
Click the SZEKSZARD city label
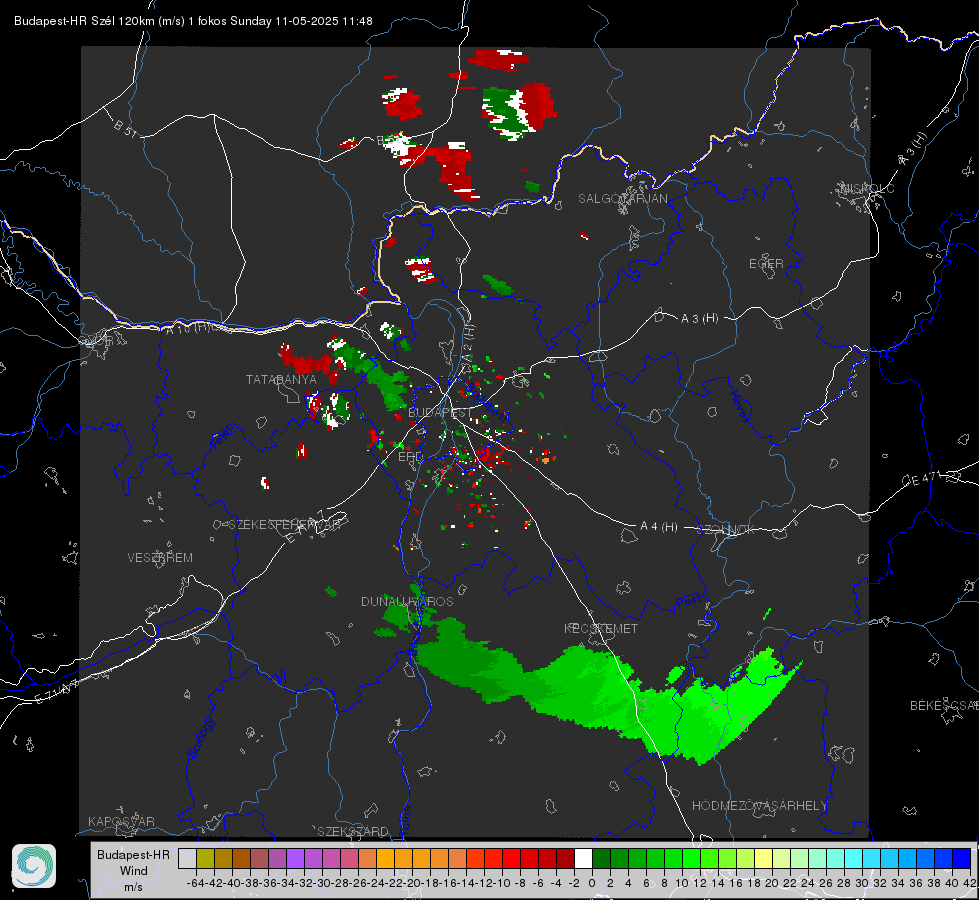pos(353,831)
